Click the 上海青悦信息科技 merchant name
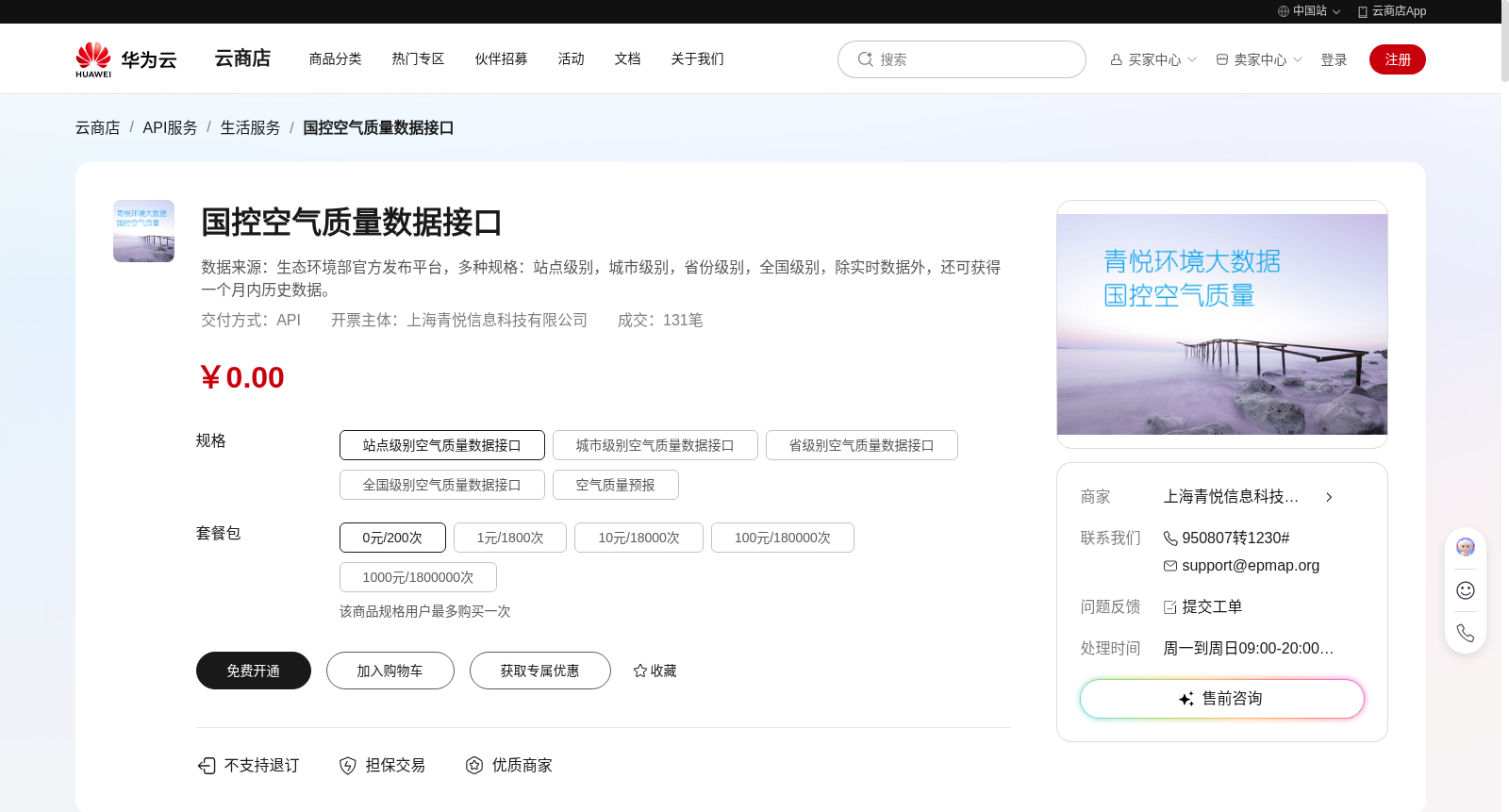Image resolution: width=1509 pixels, height=812 pixels. tap(1232, 497)
